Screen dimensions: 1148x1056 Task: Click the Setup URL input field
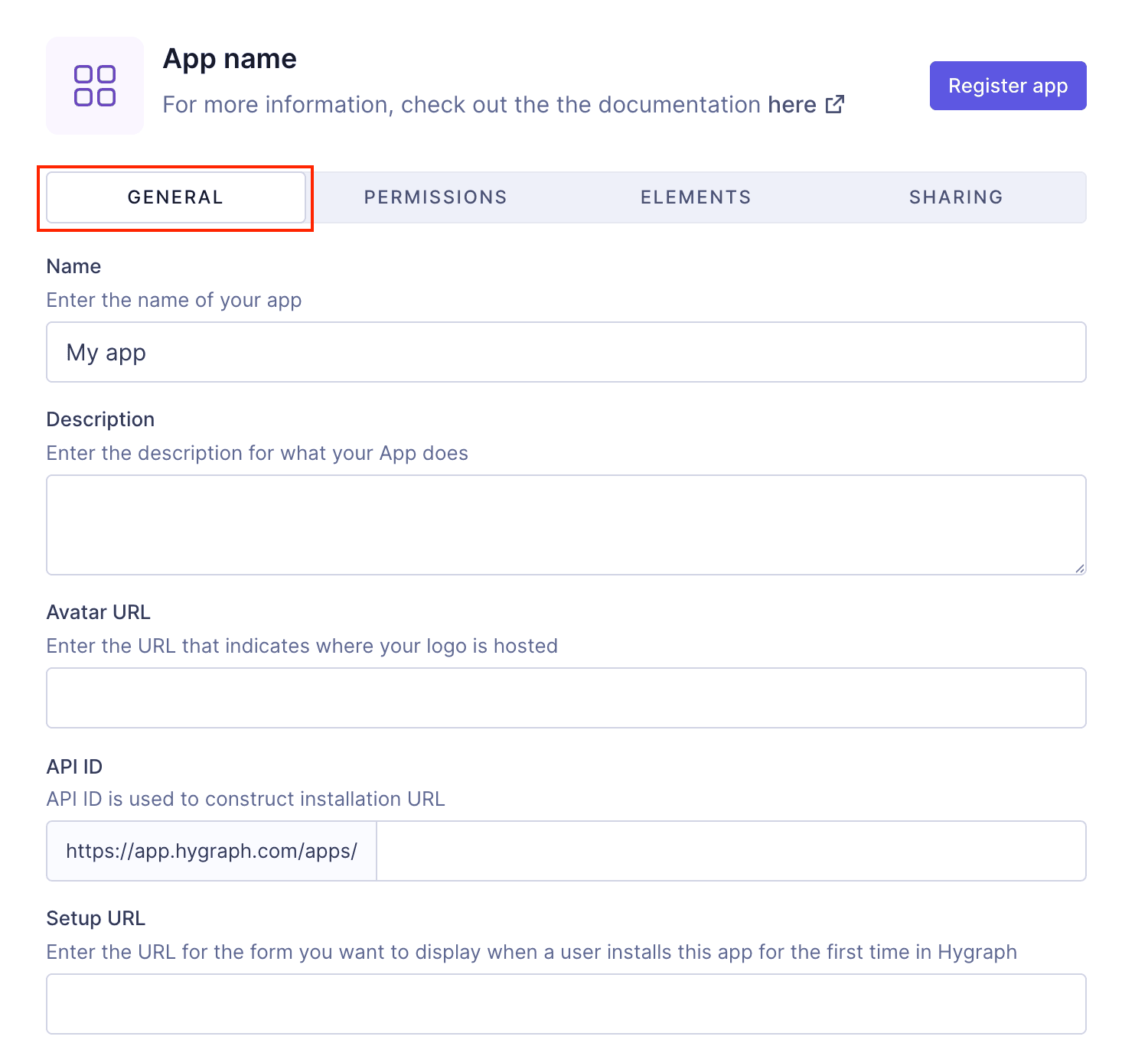click(x=566, y=1004)
